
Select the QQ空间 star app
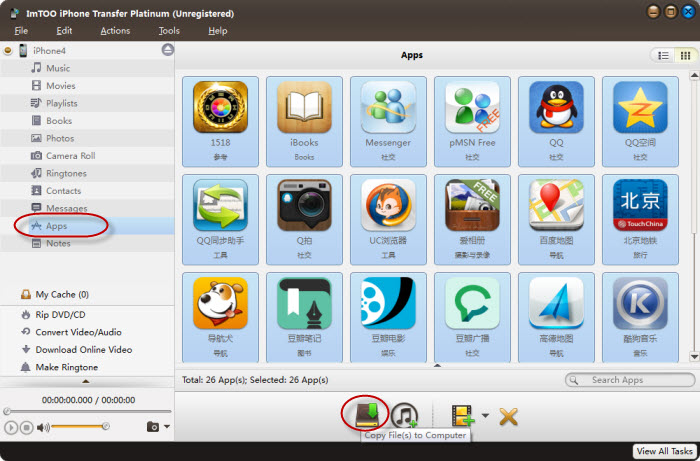click(640, 121)
